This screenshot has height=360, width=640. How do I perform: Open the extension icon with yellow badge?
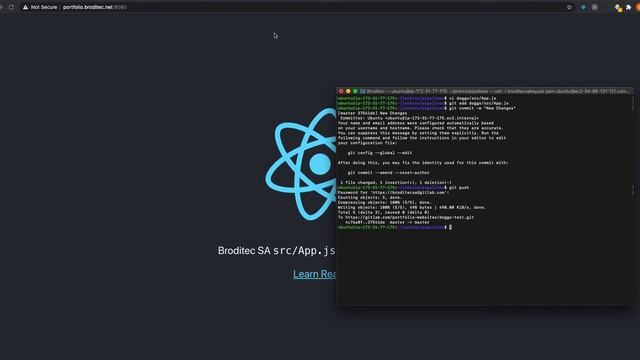(x=618, y=7)
